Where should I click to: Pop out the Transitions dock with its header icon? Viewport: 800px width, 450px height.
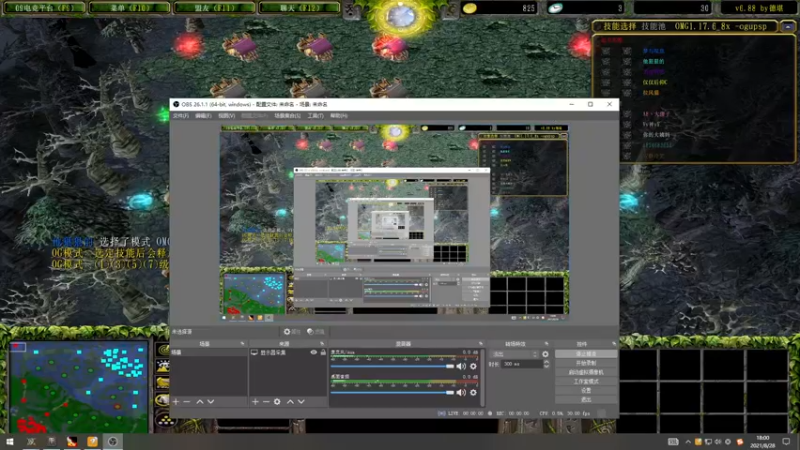[x=546, y=344]
